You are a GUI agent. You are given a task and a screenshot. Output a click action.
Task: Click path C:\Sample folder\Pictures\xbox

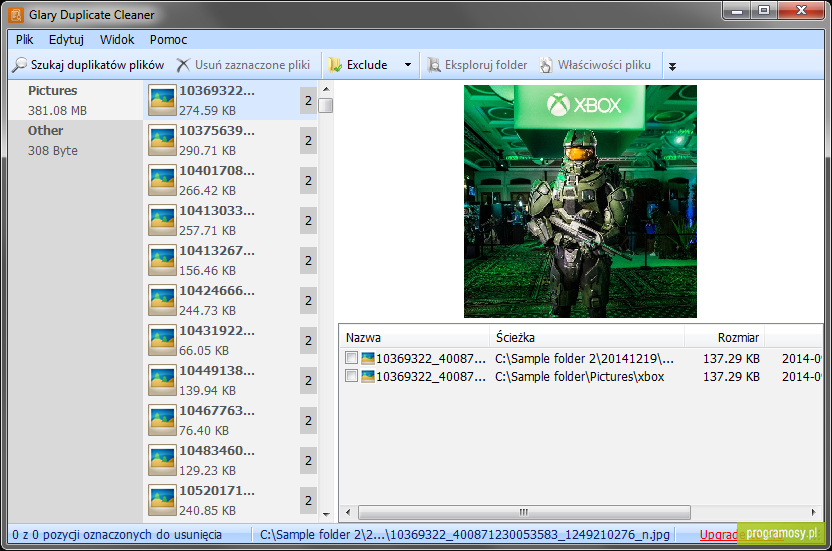(x=579, y=376)
